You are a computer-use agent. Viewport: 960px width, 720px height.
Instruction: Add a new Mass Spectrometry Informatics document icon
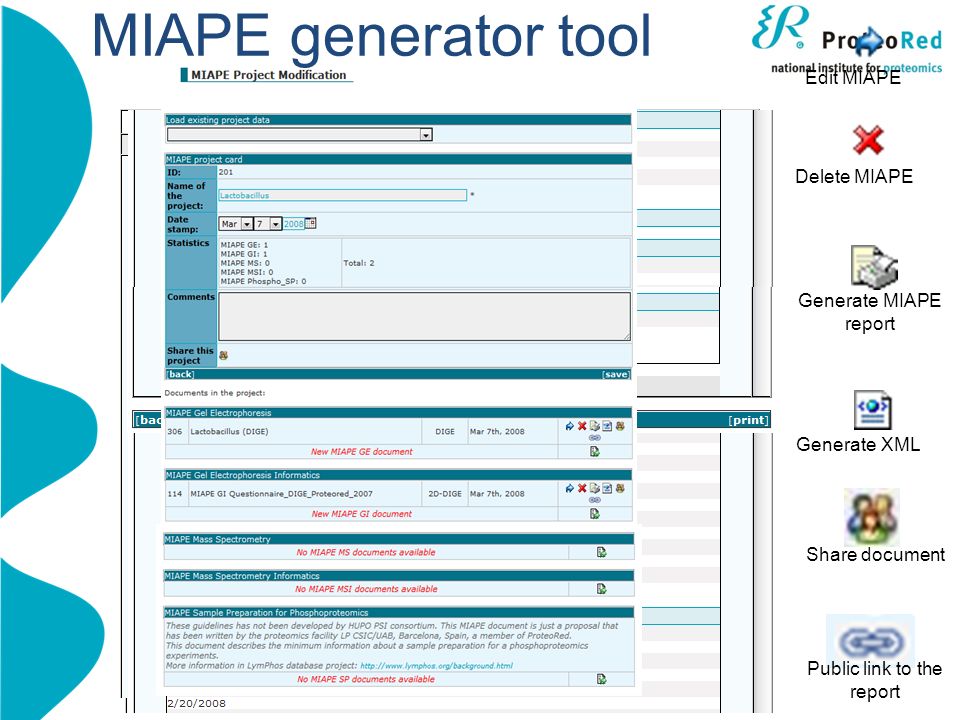(x=602, y=589)
